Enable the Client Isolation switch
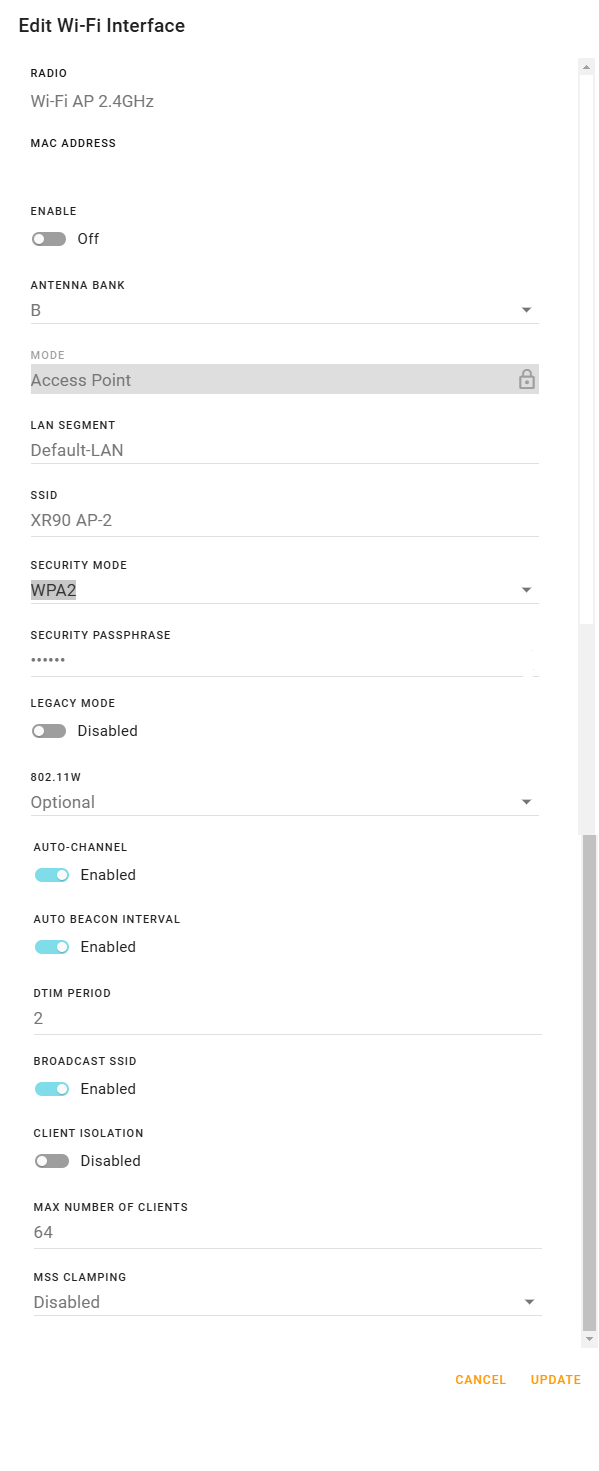This screenshot has width=599, height=1471. 52,1161
